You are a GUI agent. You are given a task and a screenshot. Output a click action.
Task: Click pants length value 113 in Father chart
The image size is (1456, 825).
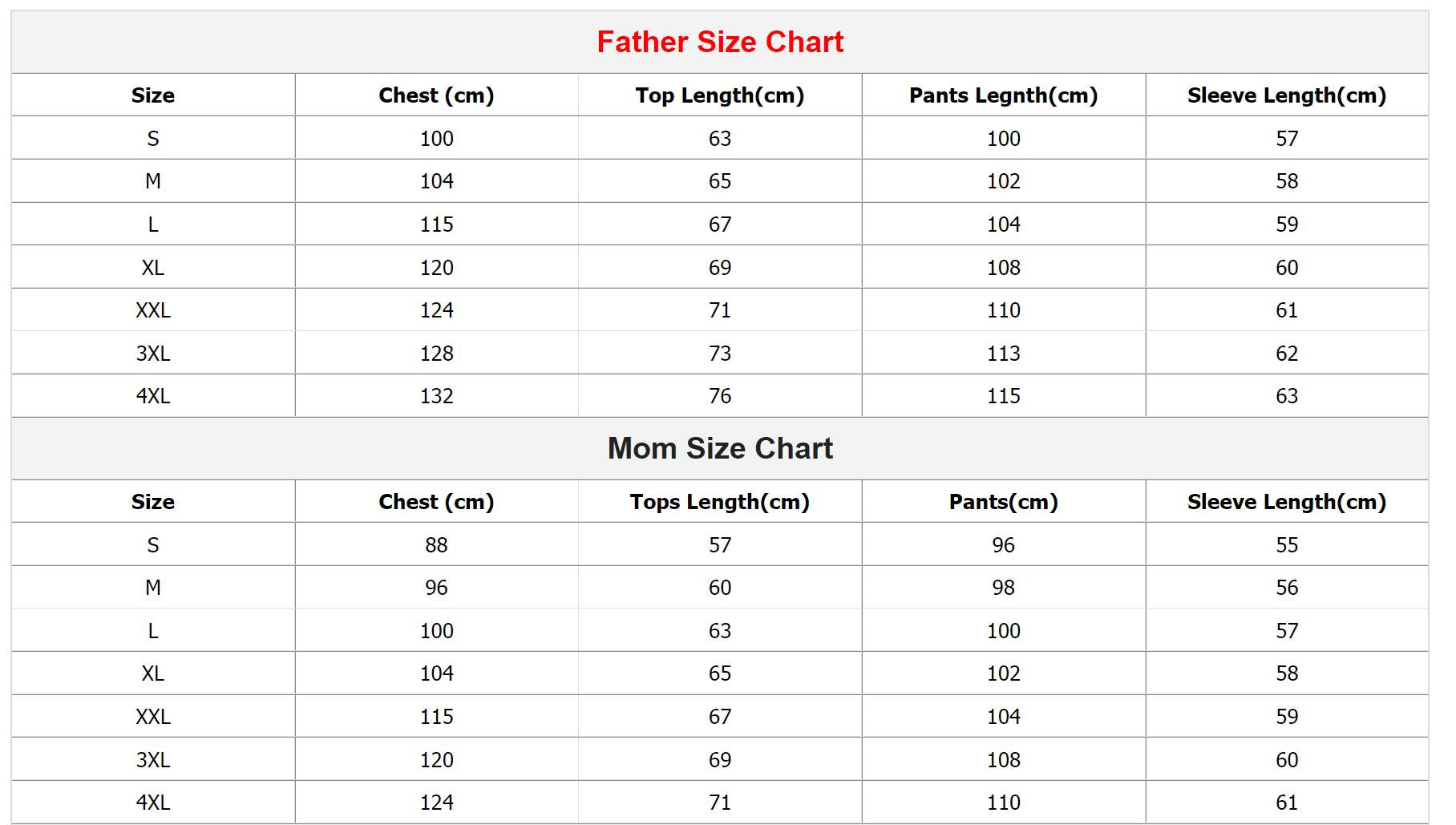click(x=1003, y=354)
